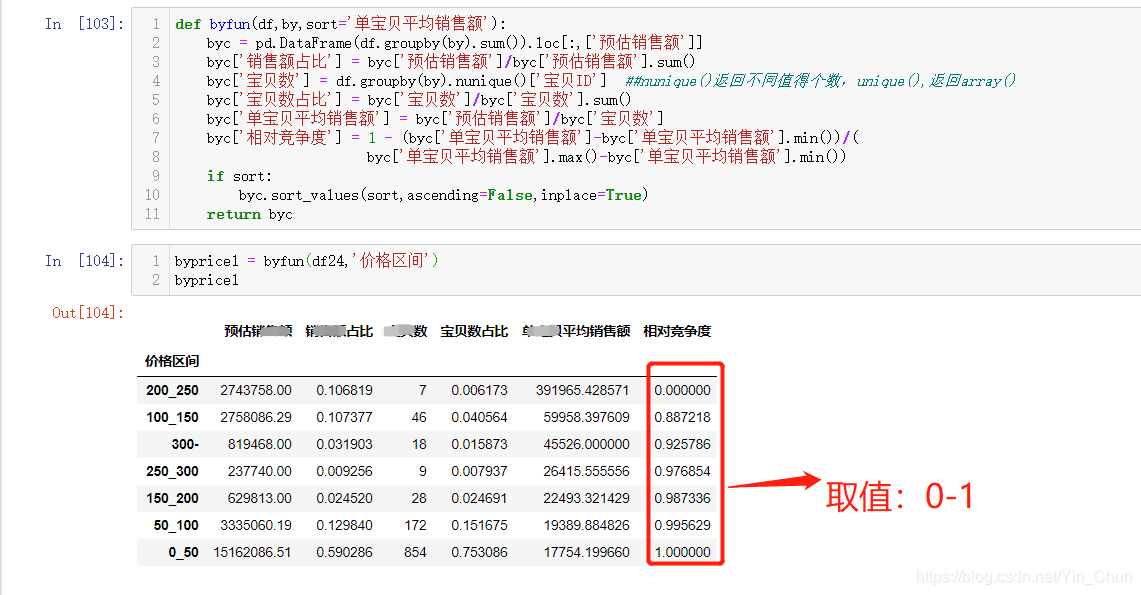The image size is (1141, 595).
Task: Select the 100_150 row label
Action: (172, 417)
